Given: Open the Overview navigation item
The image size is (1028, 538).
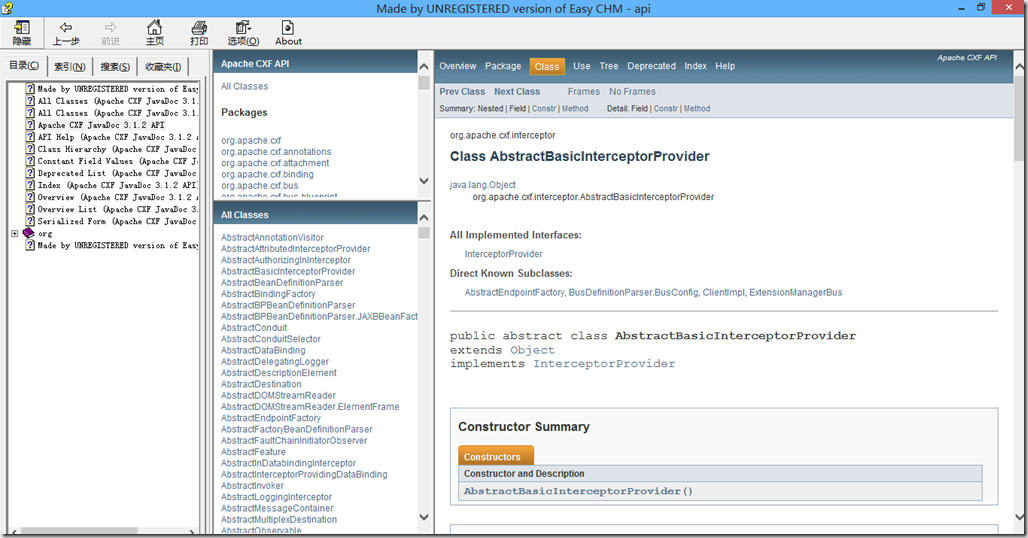Looking at the screenshot, I should (458, 66).
